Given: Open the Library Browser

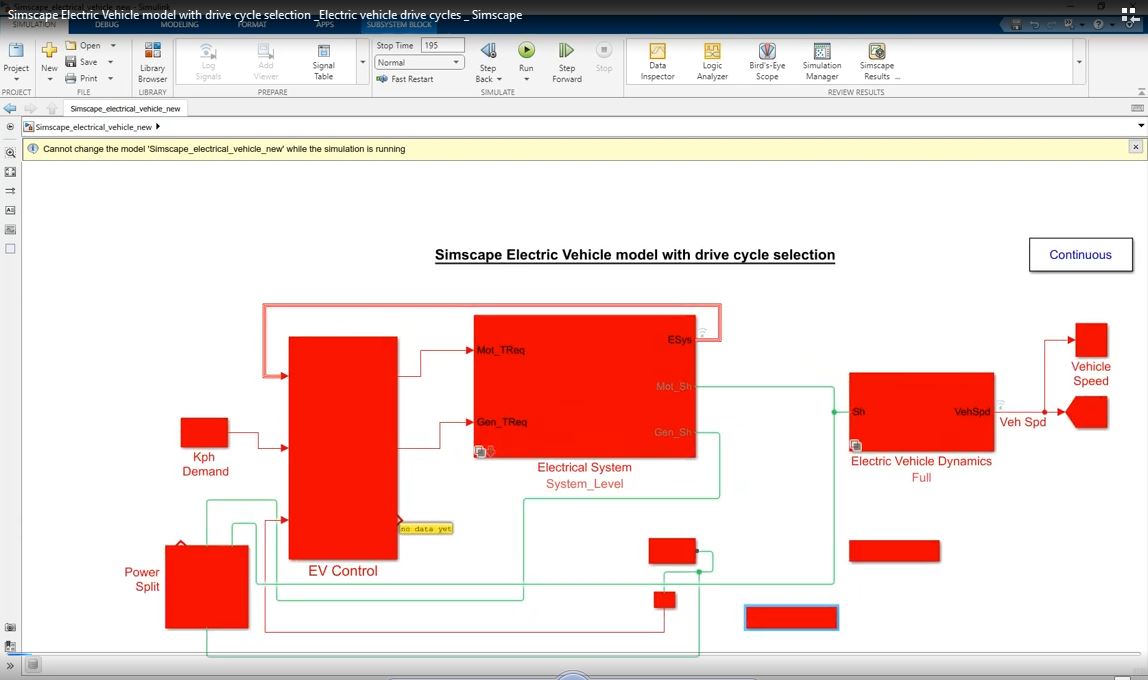Looking at the screenshot, I should [x=152, y=61].
